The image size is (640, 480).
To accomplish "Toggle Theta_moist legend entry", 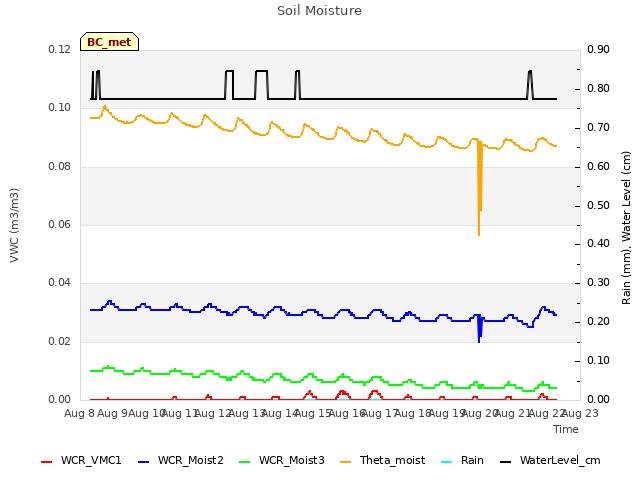I will tap(382, 460).
